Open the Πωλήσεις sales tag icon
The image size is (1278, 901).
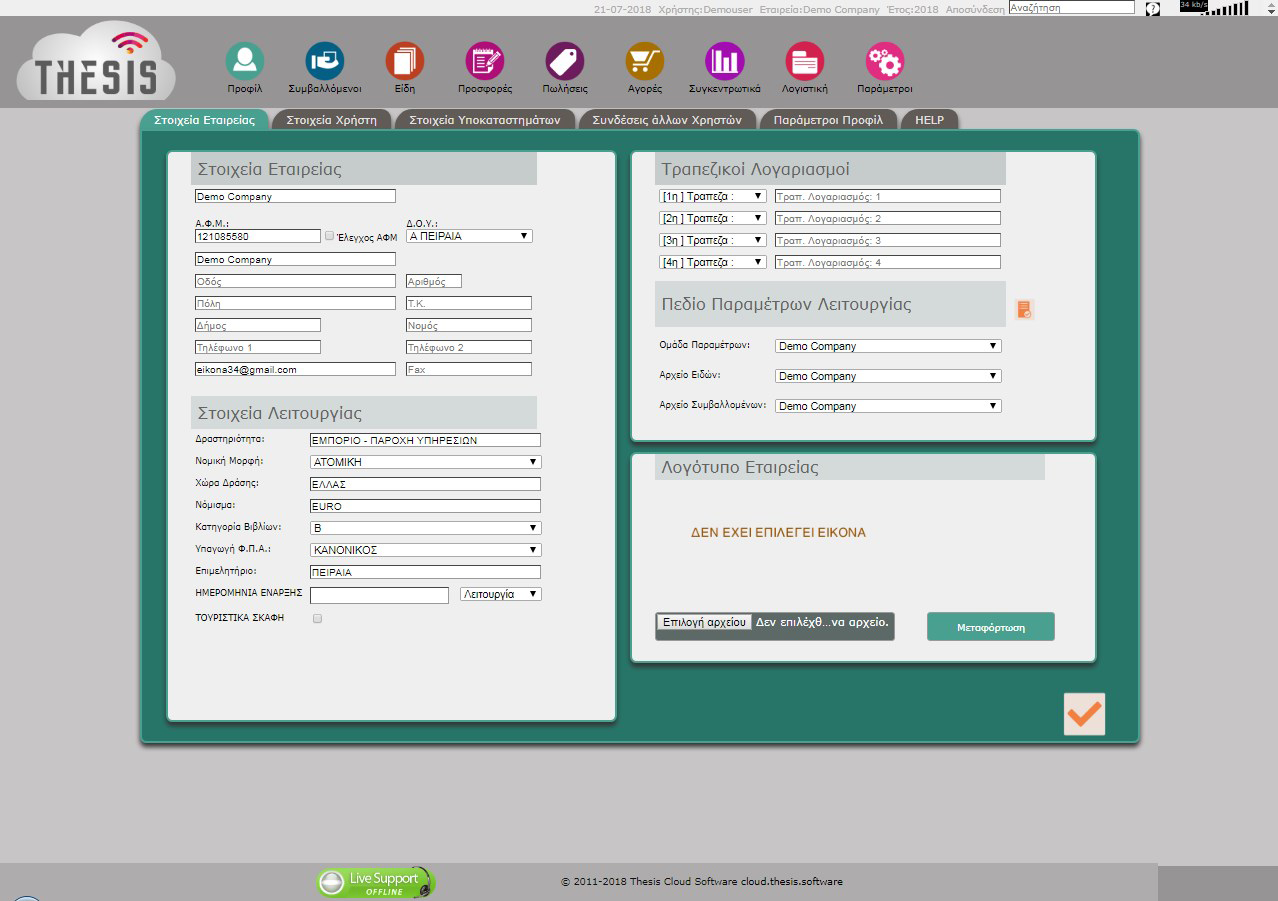(565, 62)
